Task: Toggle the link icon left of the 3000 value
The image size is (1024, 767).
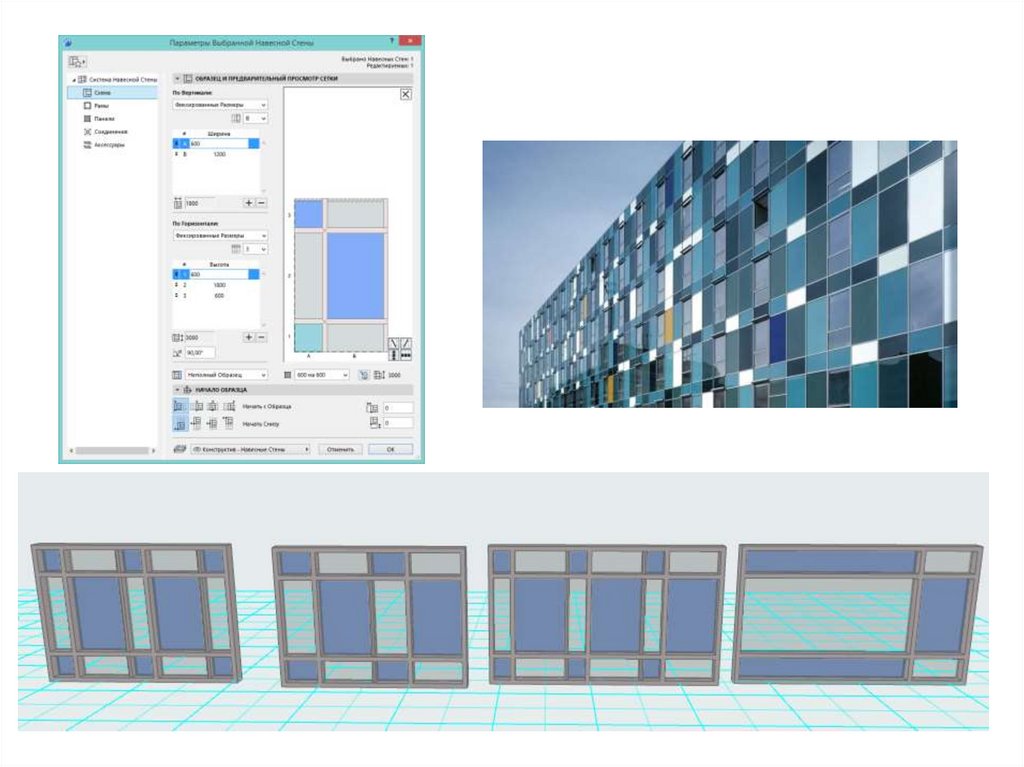Action: point(363,375)
